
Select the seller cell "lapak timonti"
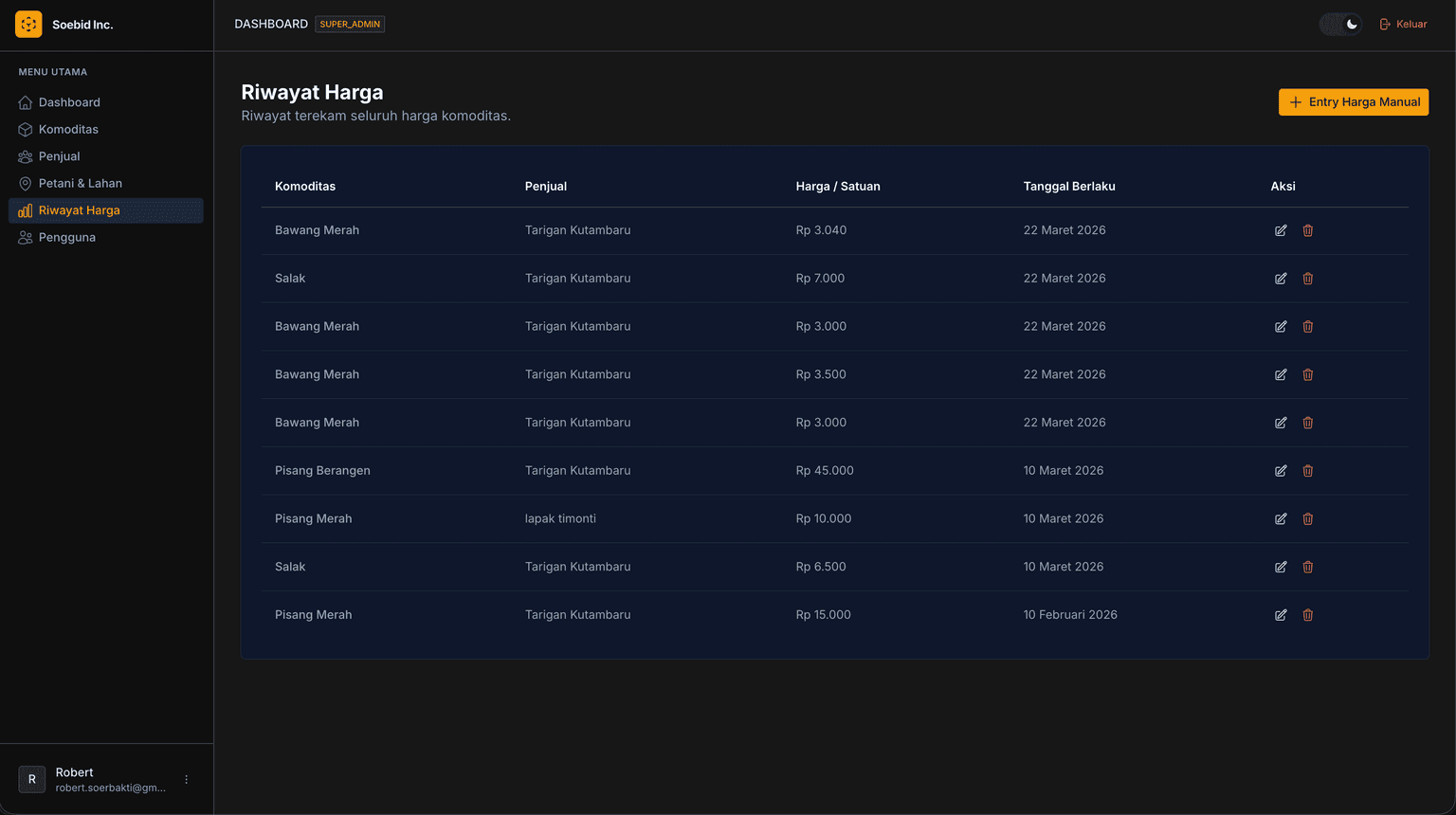point(560,519)
